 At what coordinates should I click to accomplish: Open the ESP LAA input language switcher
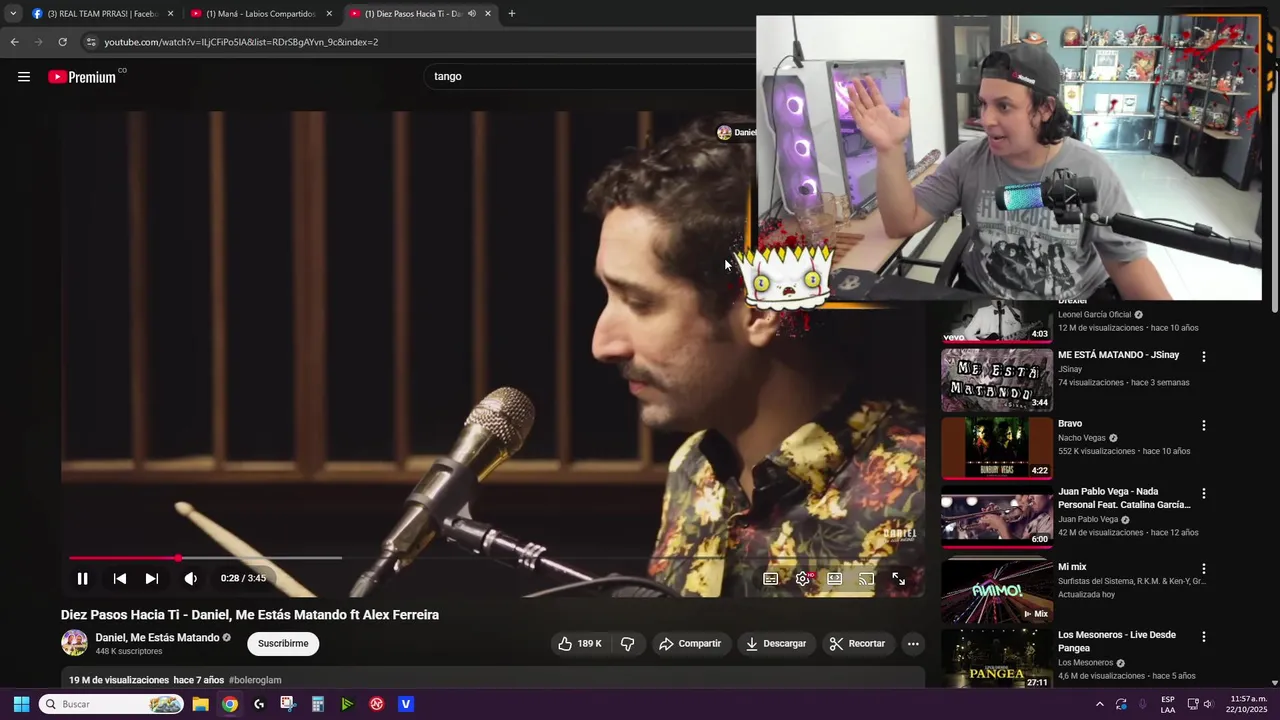(x=1168, y=704)
